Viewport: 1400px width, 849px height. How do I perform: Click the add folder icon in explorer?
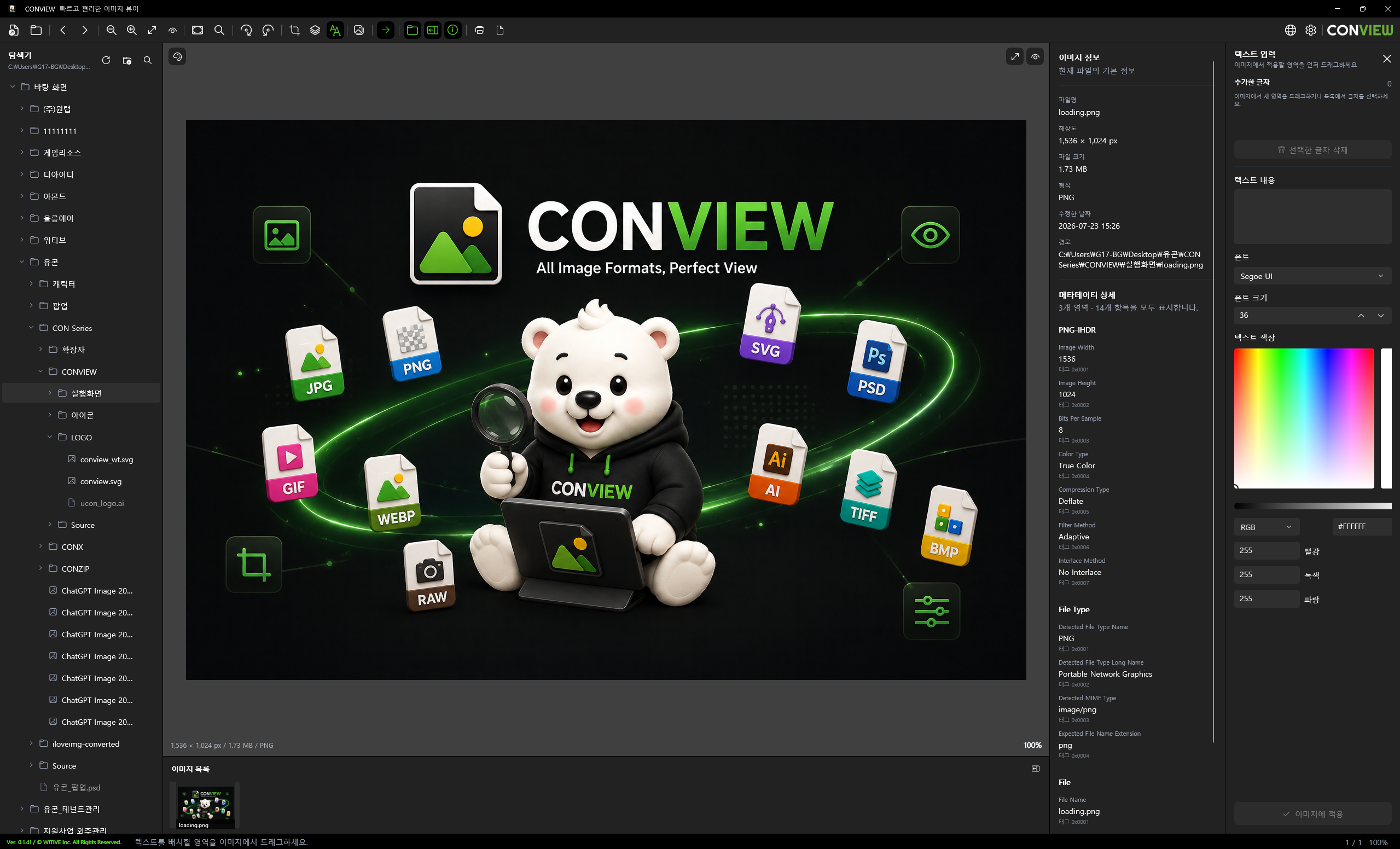(127, 60)
